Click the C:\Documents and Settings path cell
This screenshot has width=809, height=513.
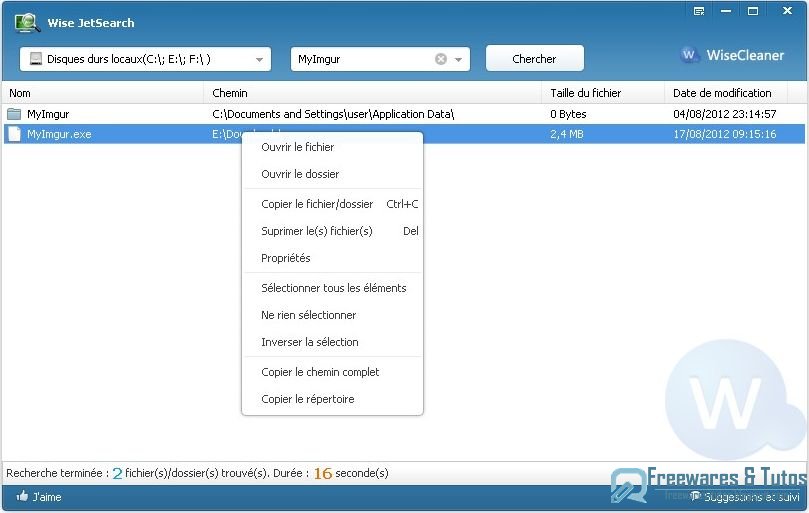[333, 114]
